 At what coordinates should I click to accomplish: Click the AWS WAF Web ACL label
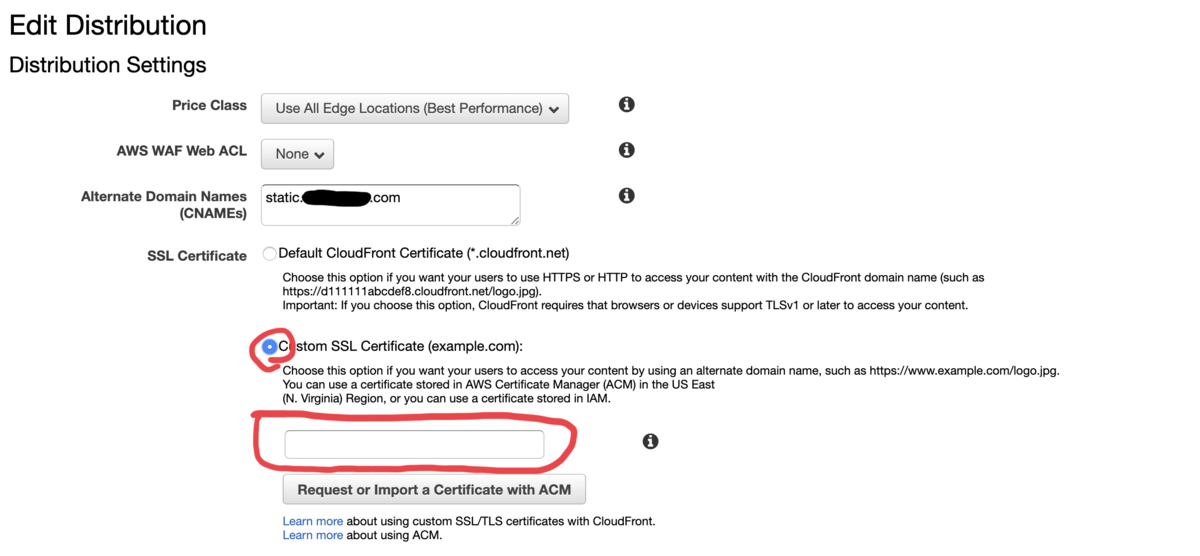pos(182,151)
